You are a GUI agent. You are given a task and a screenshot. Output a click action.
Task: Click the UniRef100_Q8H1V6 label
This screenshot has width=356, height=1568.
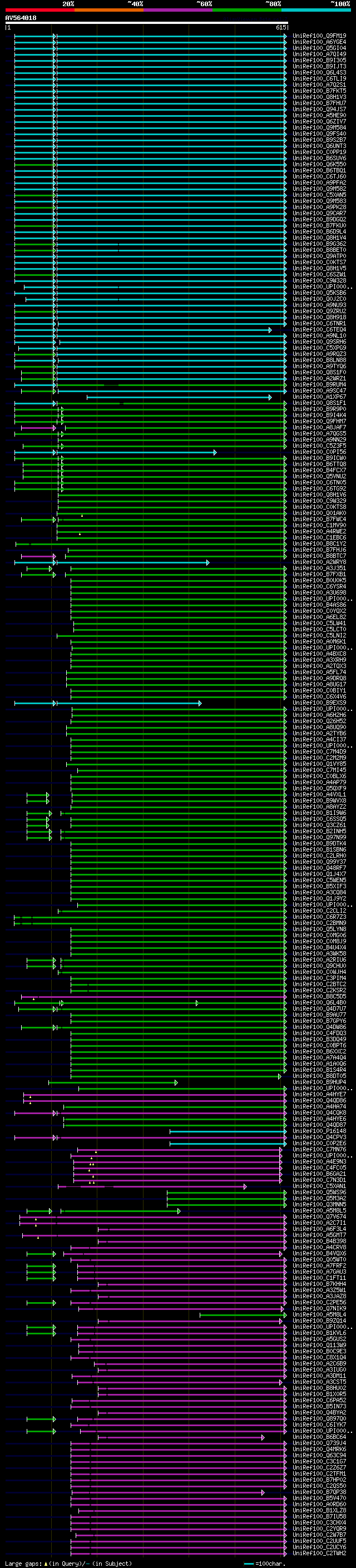(x=319, y=495)
